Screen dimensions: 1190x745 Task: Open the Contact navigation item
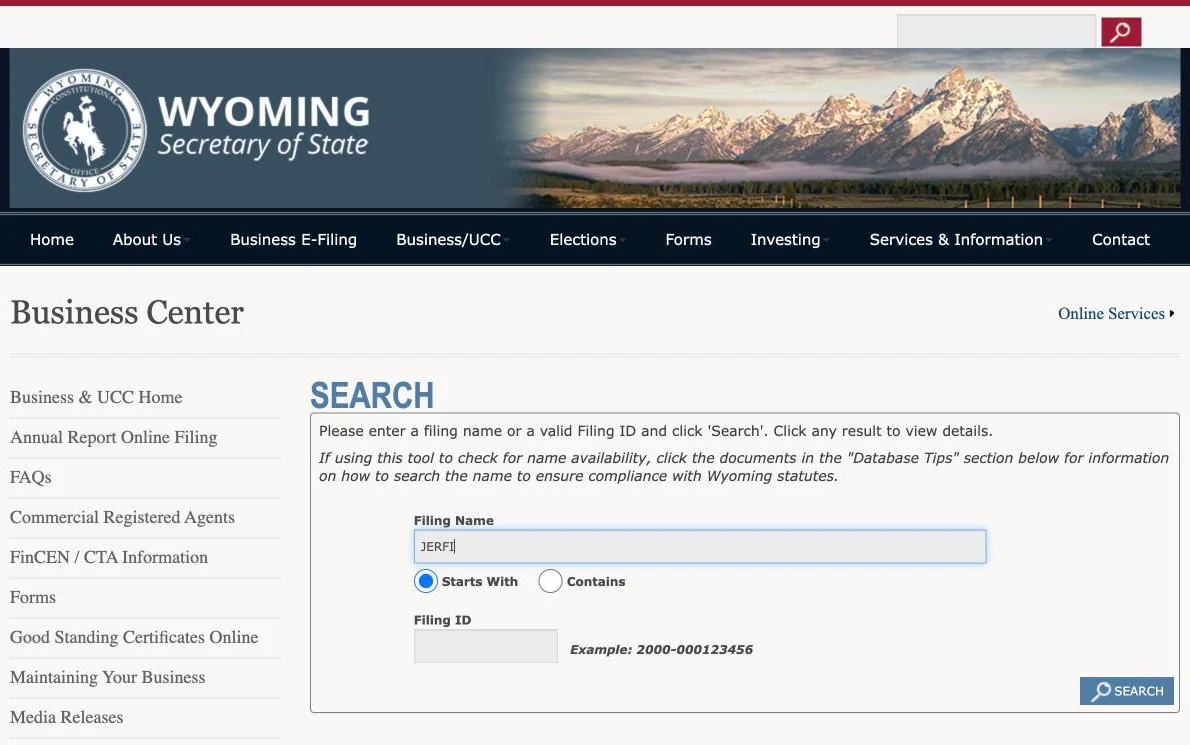1120,240
